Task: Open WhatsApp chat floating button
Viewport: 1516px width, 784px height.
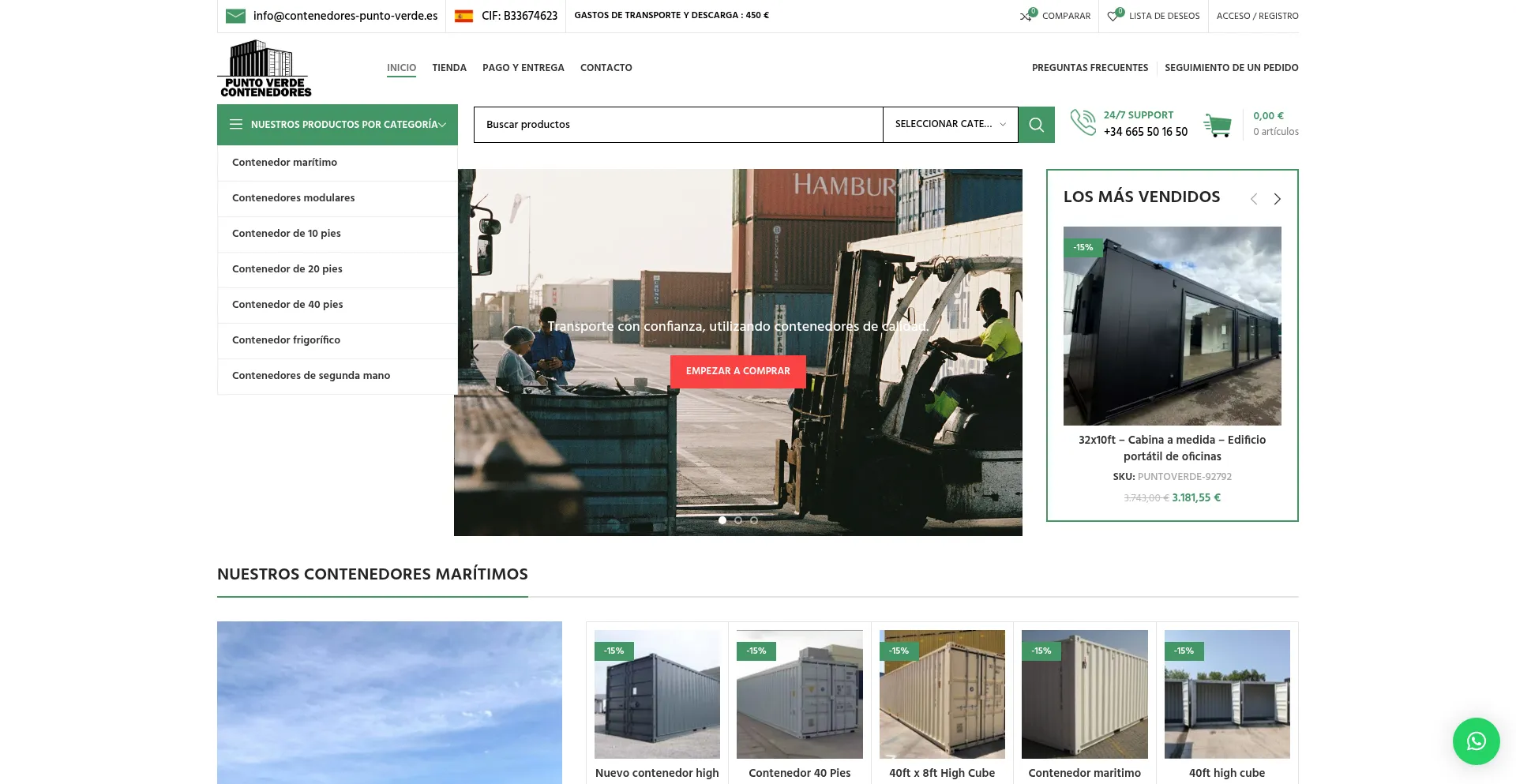Action: click(x=1476, y=741)
